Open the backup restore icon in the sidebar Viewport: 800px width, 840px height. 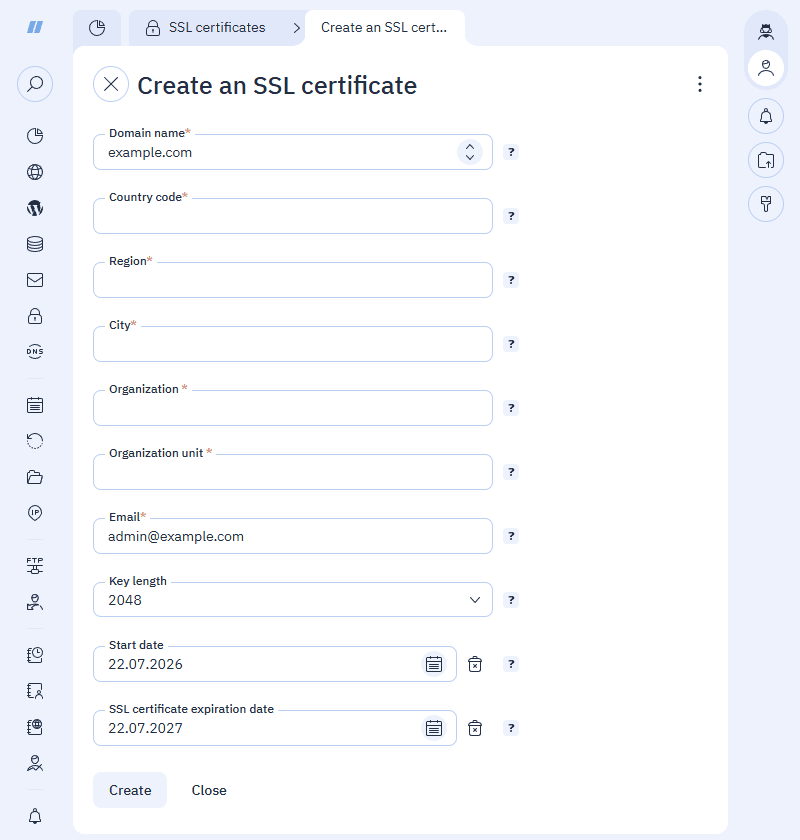tap(35, 441)
